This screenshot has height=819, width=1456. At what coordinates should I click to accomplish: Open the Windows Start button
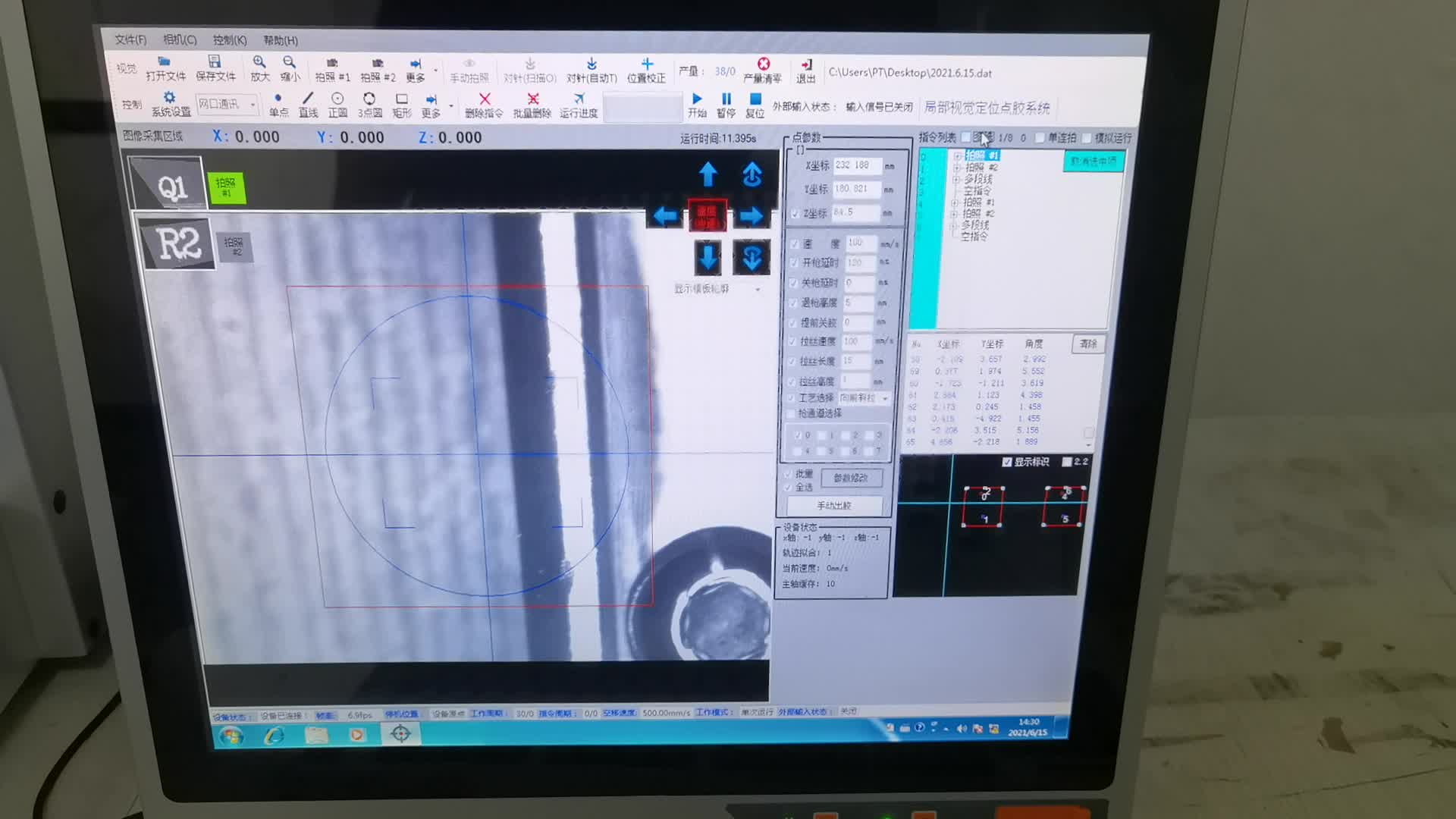pyautogui.click(x=231, y=735)
